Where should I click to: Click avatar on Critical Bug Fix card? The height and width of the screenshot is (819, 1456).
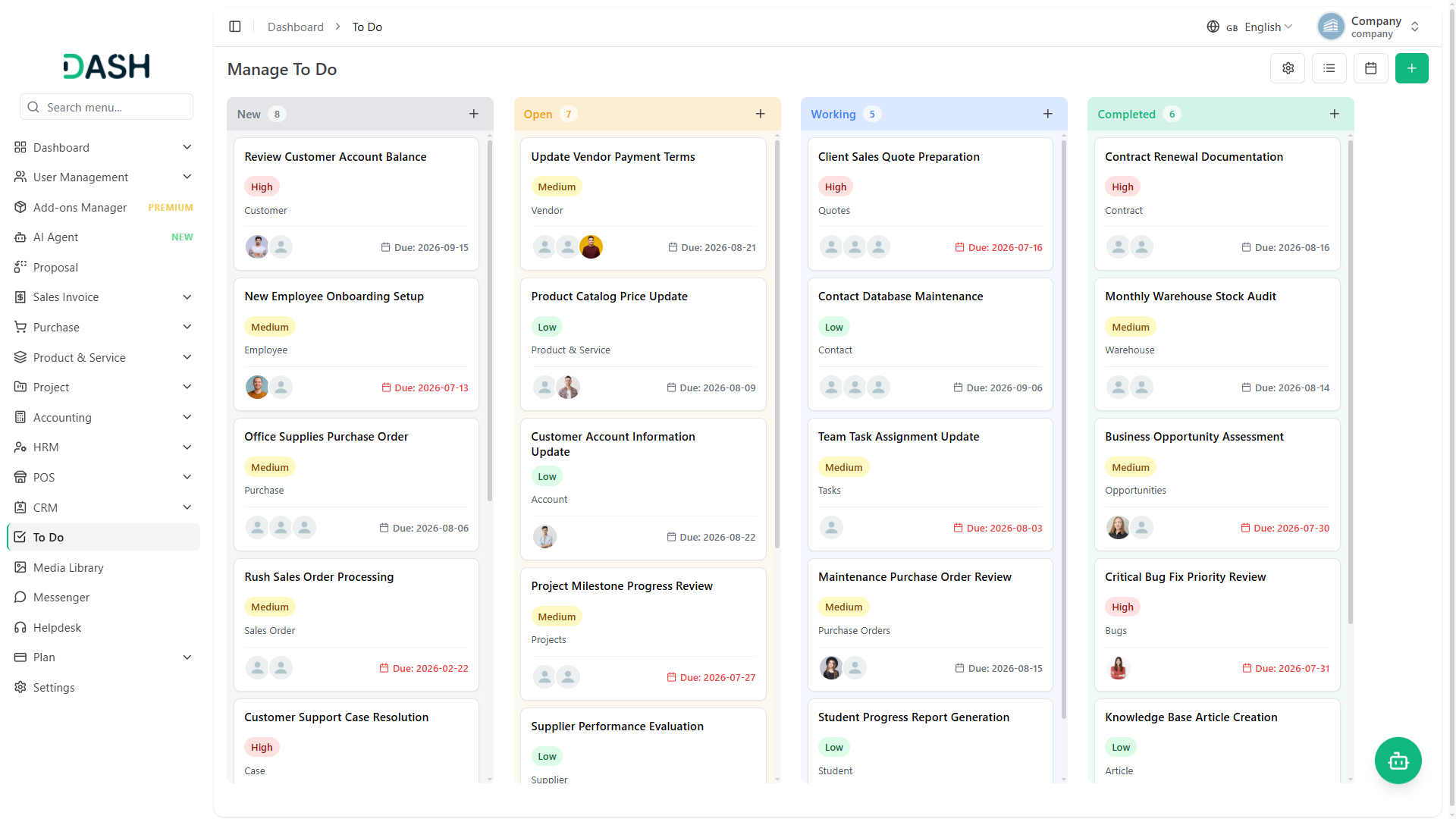[1118, 668]
